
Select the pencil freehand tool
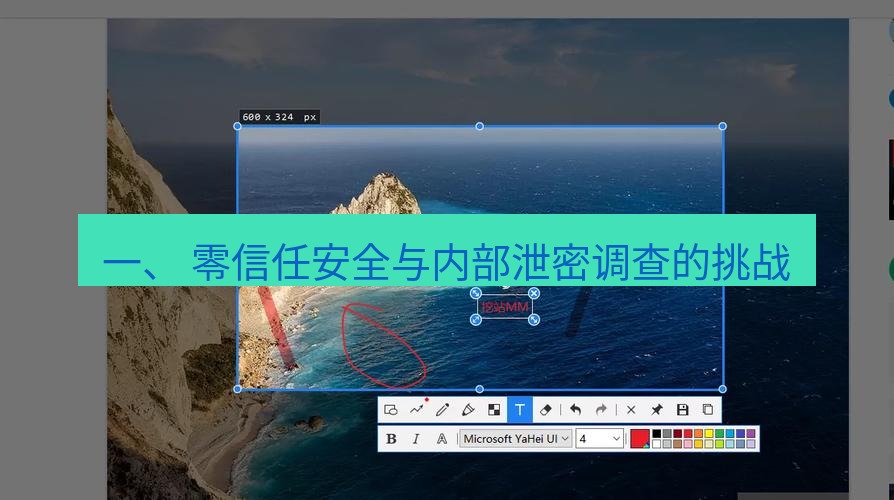[x=442, y=409]
